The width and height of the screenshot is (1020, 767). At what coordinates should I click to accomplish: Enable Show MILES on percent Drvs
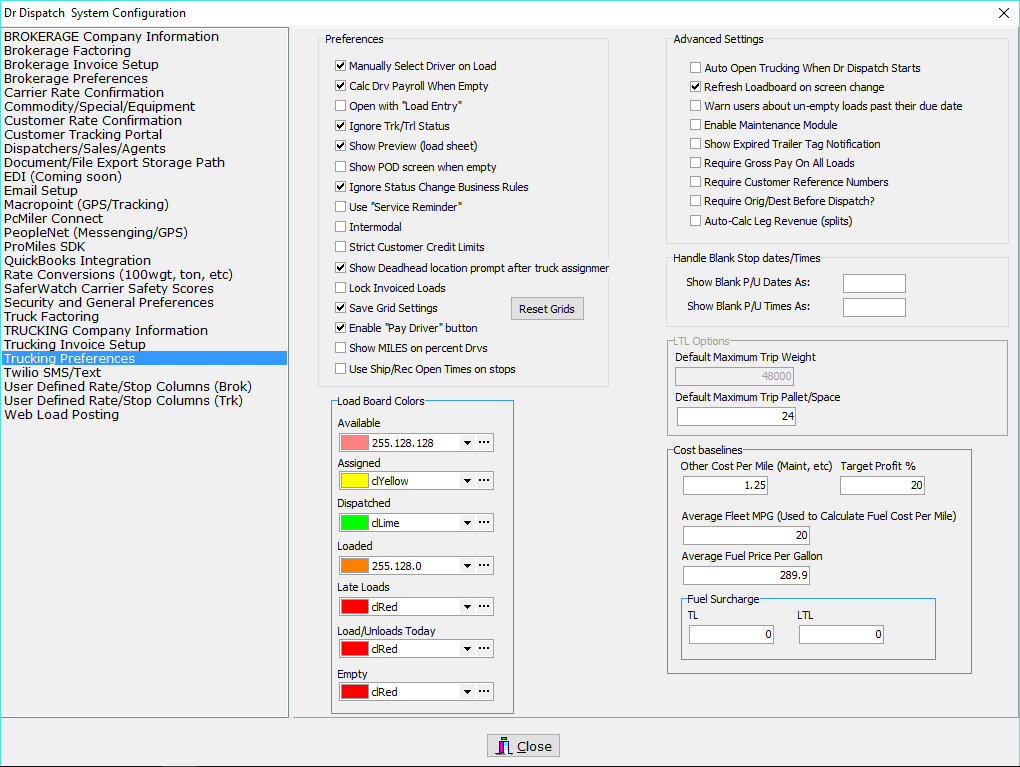tap(340, 348)
